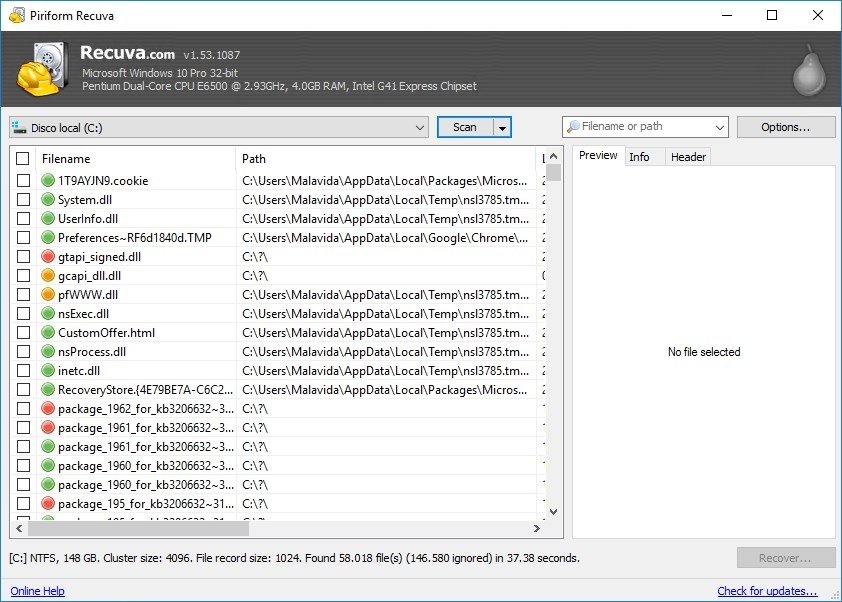Image resolution: width=842 pixels, height=602 pixels.
Task: Open the Online Help link
Action: pos(36,591)
